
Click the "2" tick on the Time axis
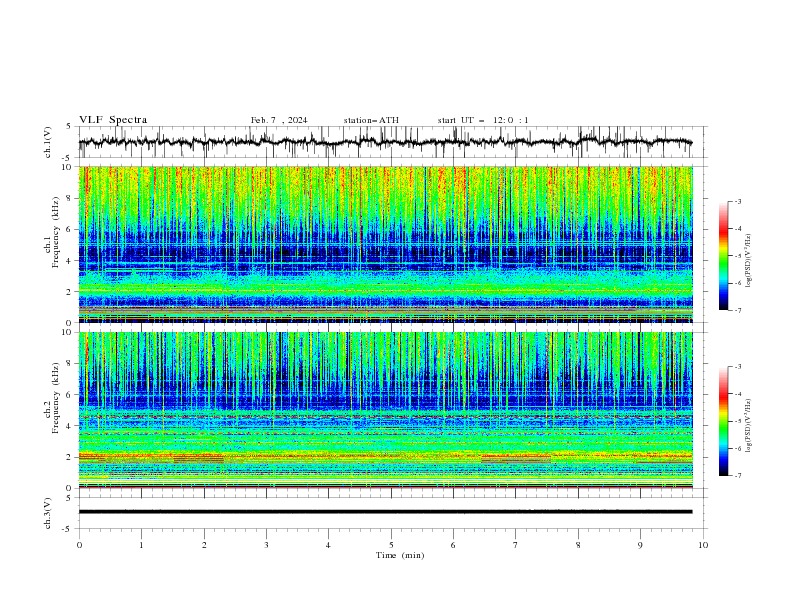tap(204, 545)
